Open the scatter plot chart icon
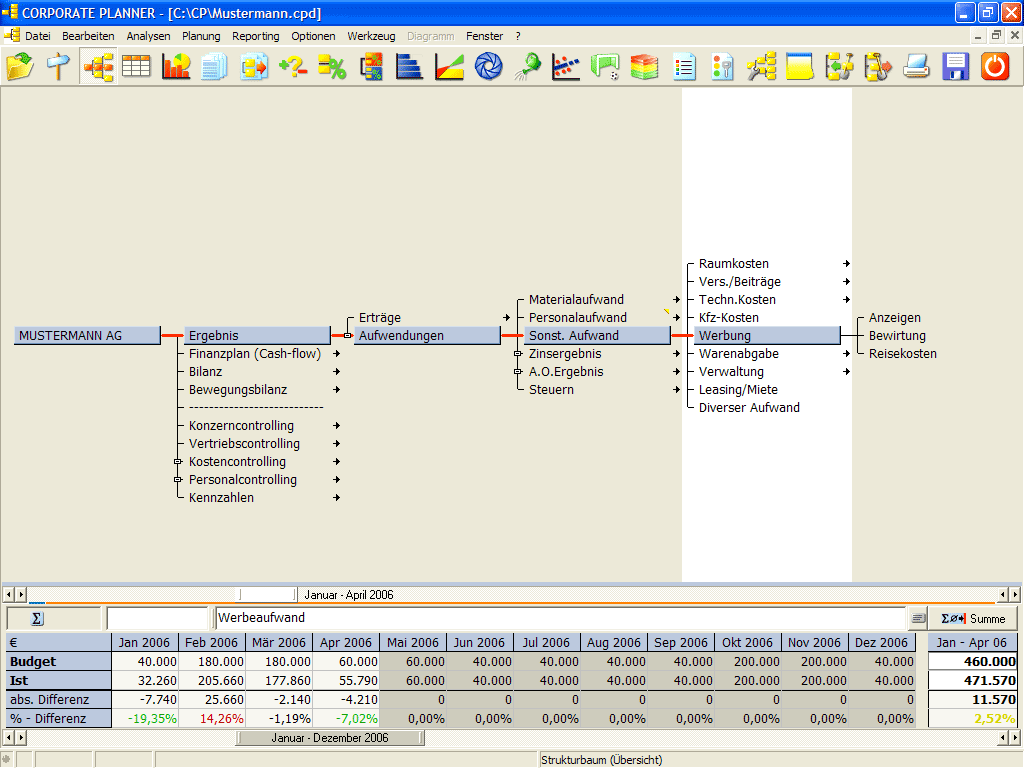The height and width of the screenshot is (768, 1024). coord(566,67)
